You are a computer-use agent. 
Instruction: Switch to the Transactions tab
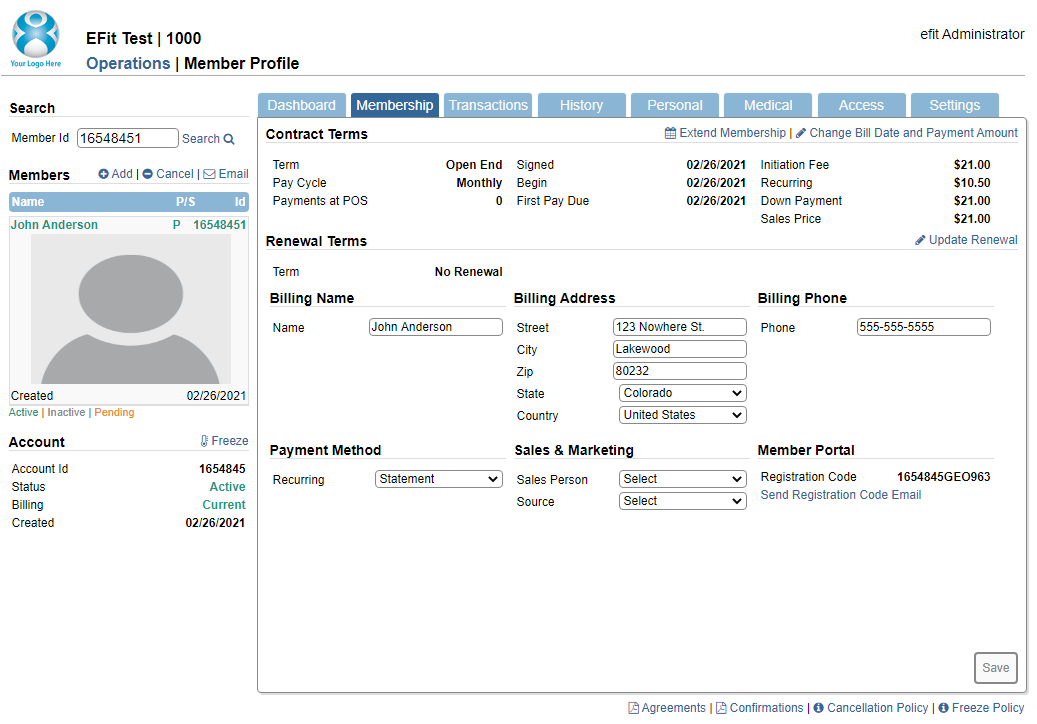[x=488, y=105]
